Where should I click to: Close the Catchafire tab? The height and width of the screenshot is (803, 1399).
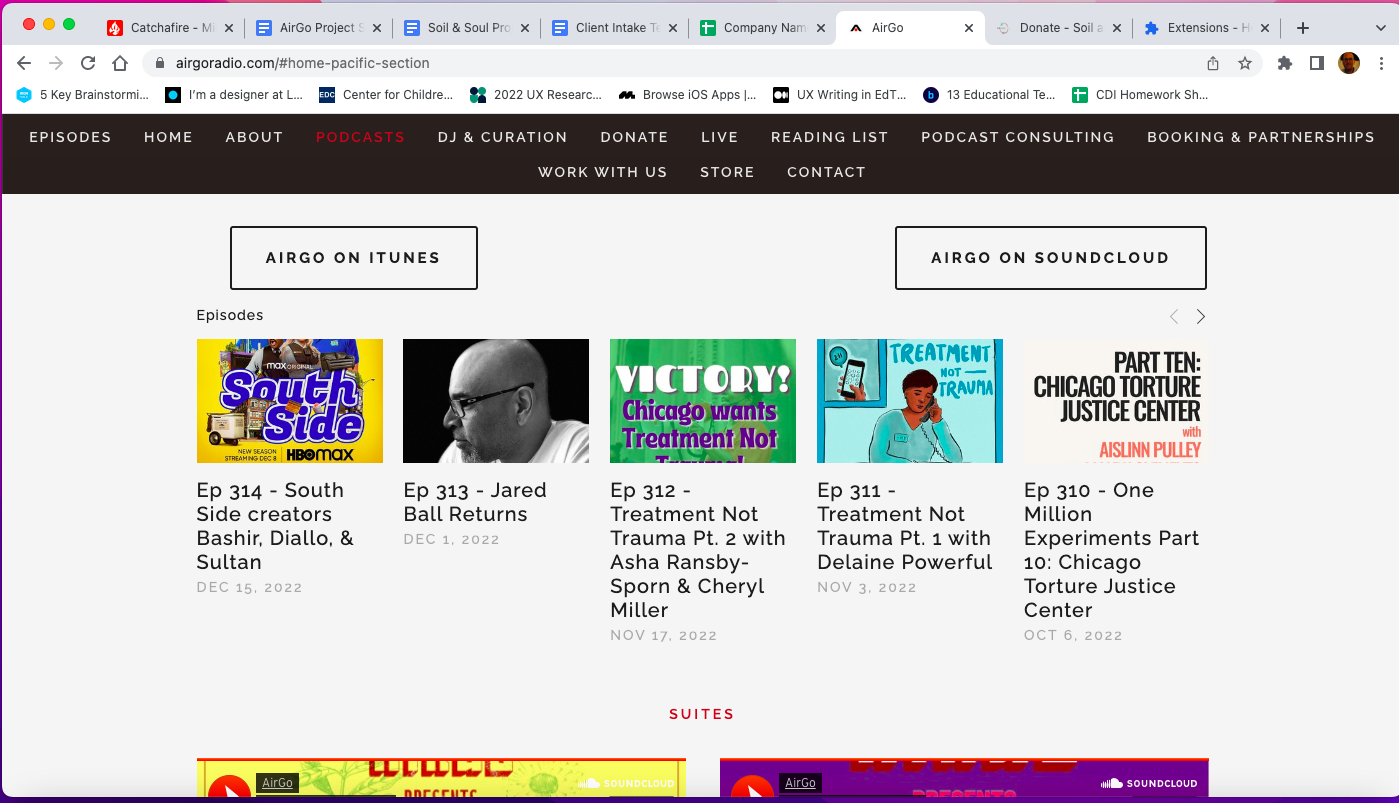[x=229, y=28]
